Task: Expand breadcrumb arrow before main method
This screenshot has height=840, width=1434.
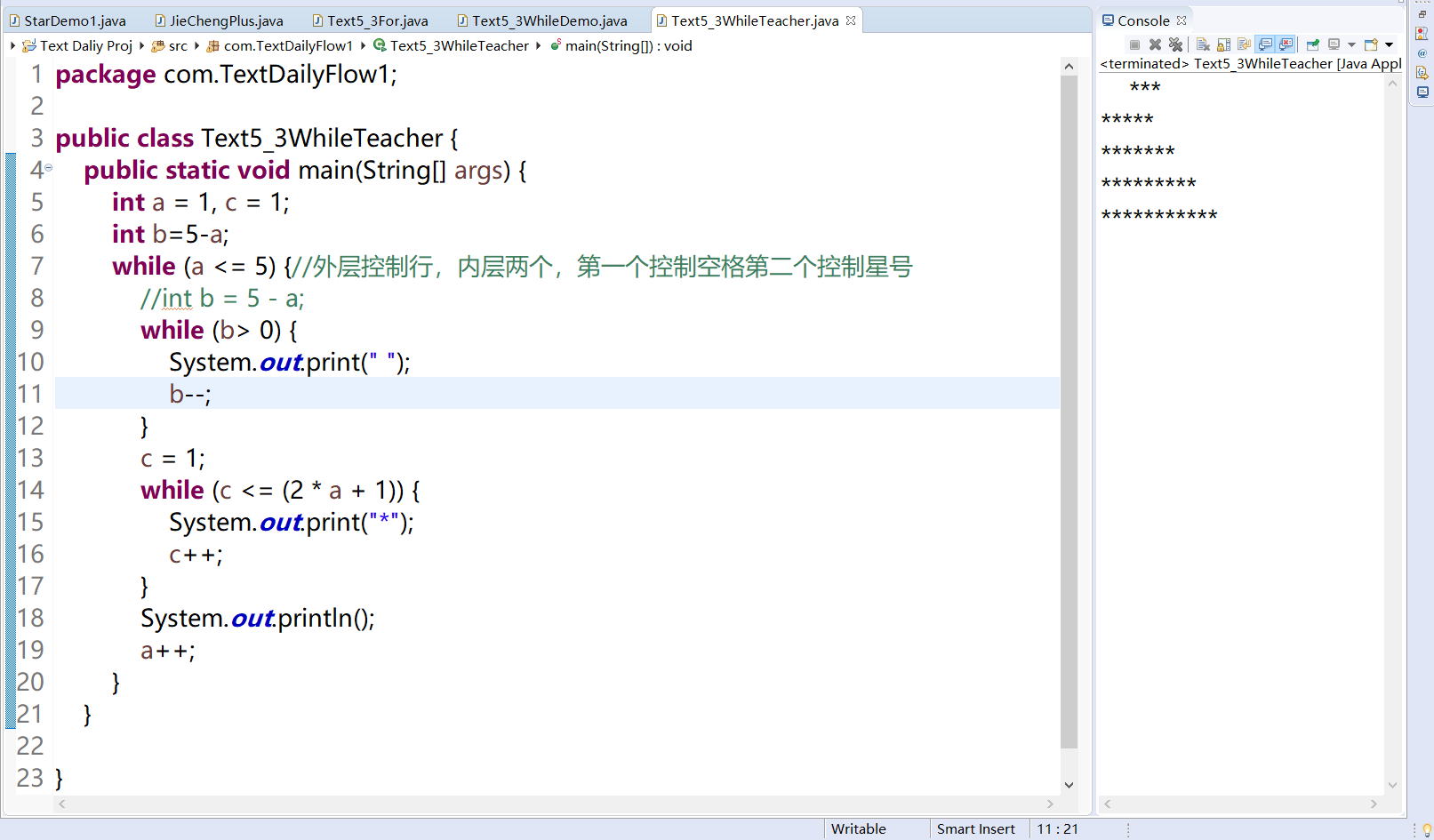Action: coord(538,45)
